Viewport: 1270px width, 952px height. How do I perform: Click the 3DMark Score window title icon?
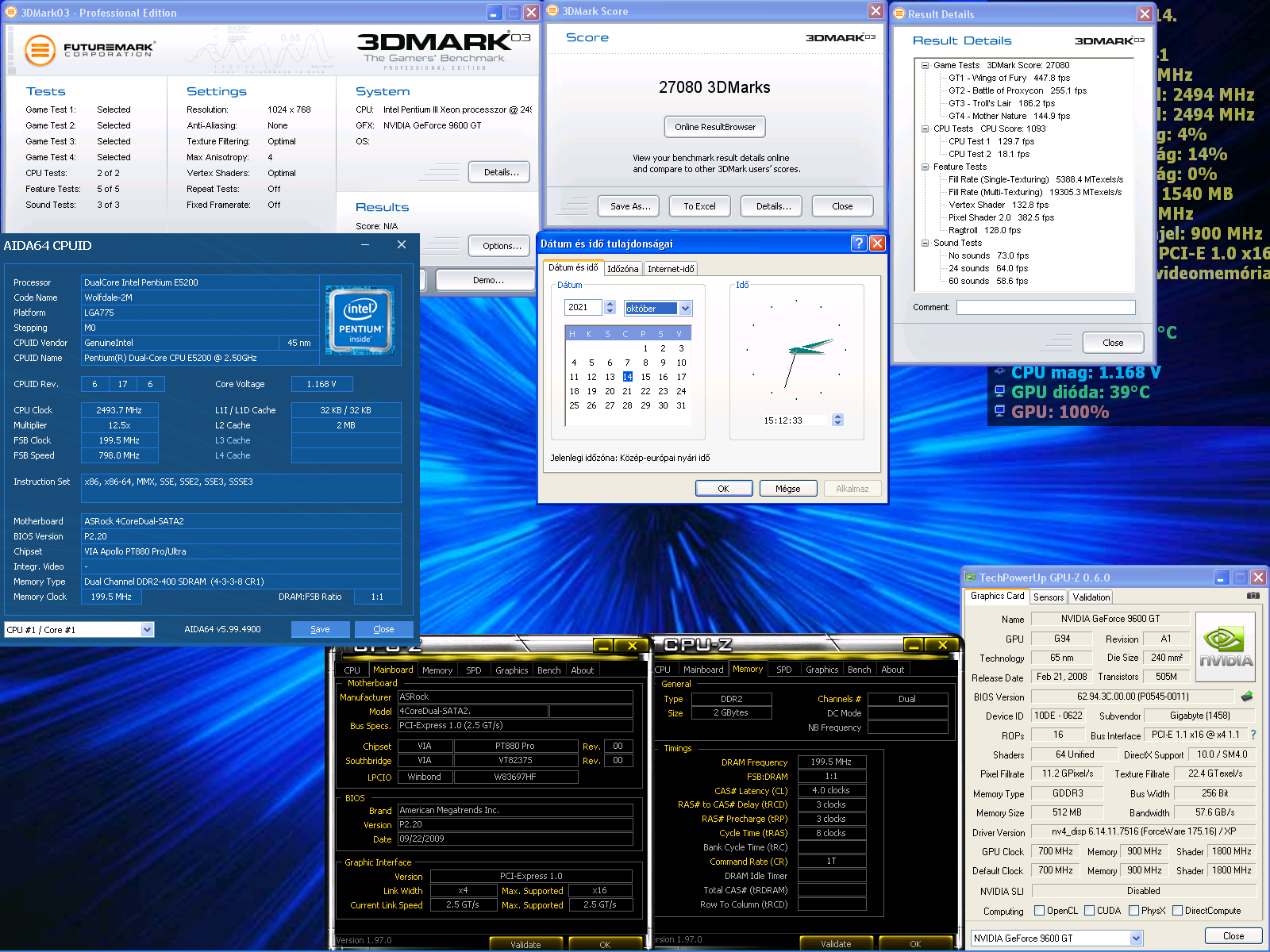coord(553,11)
